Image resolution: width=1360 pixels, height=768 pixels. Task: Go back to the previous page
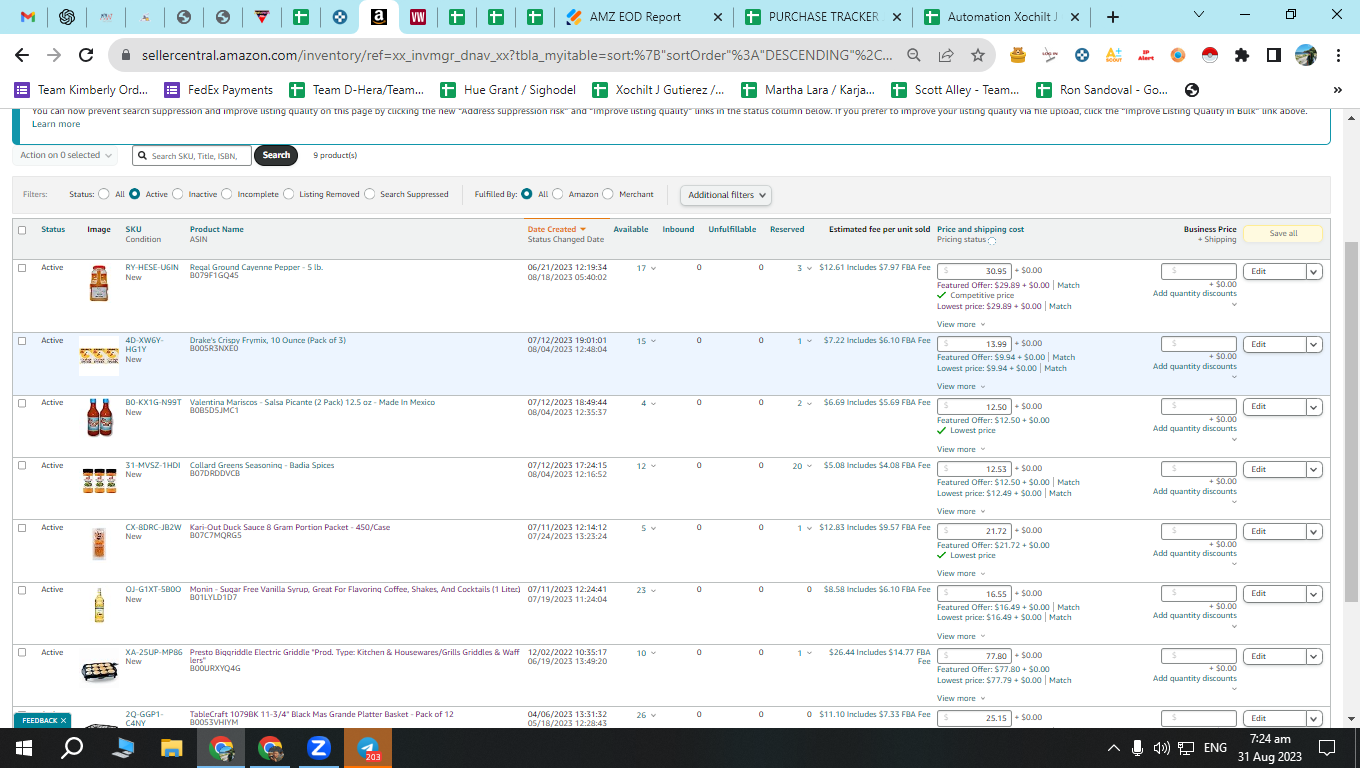[22, 56]
